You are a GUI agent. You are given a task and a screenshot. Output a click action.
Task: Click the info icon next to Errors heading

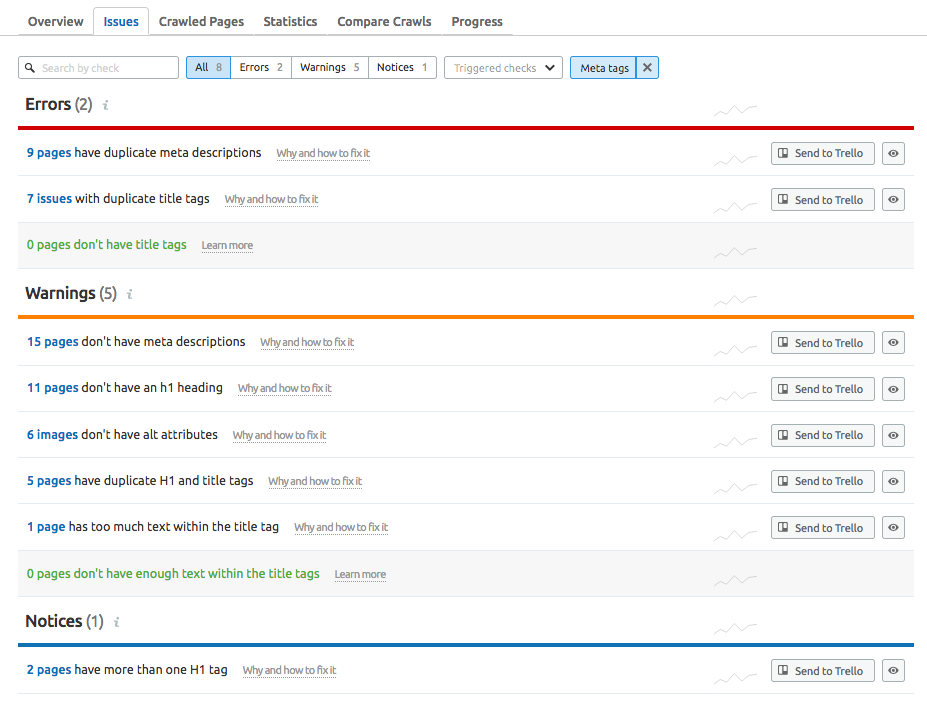click(x=105, y=105)
